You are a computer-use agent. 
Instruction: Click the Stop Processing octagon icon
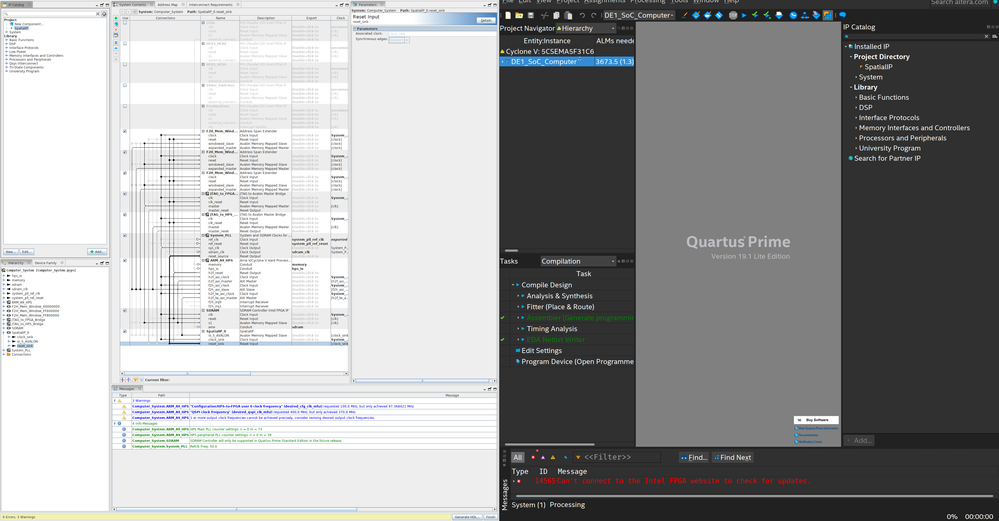pyautogui.click(x=733, y=15)
